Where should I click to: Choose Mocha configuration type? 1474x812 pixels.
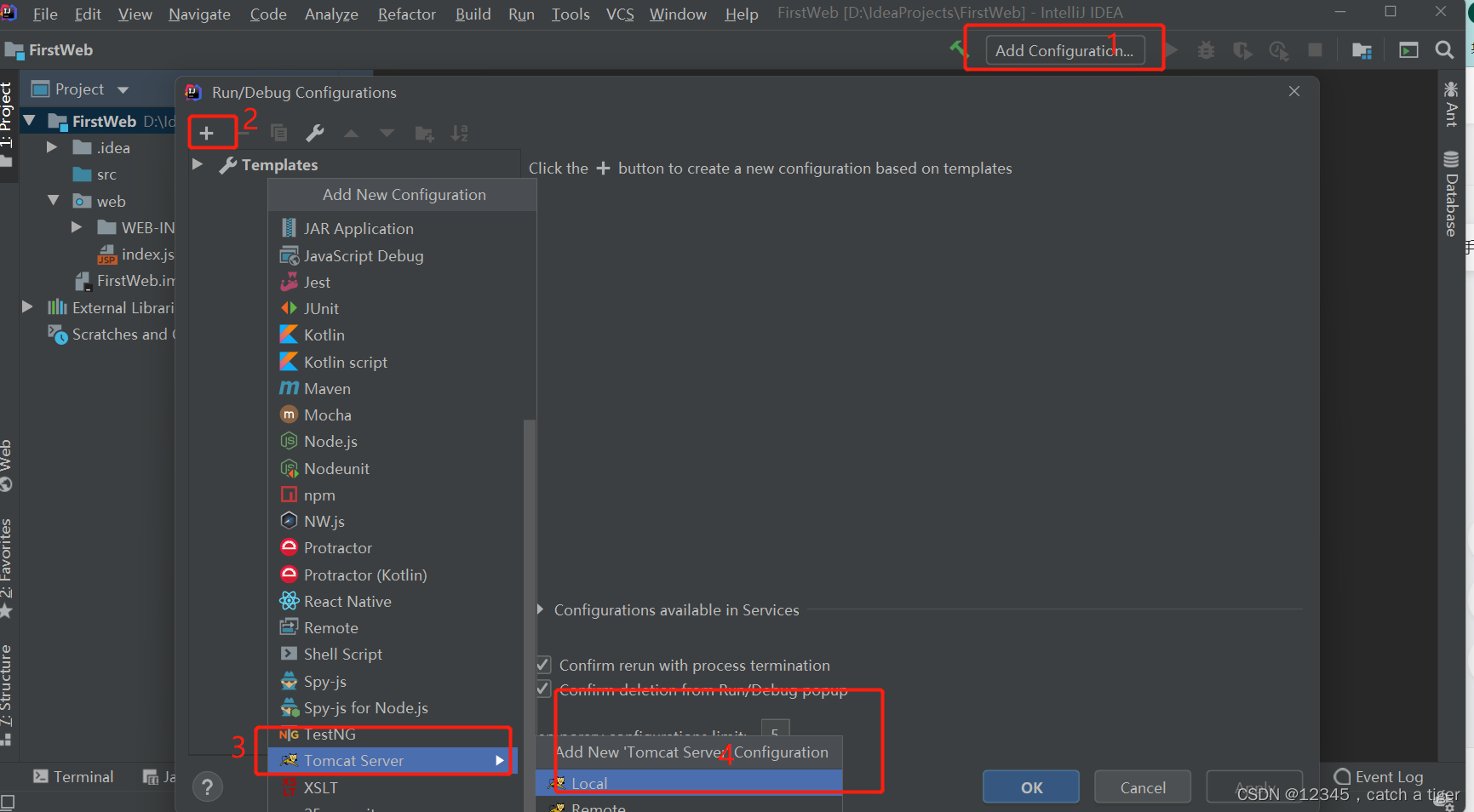coord(402,415)
